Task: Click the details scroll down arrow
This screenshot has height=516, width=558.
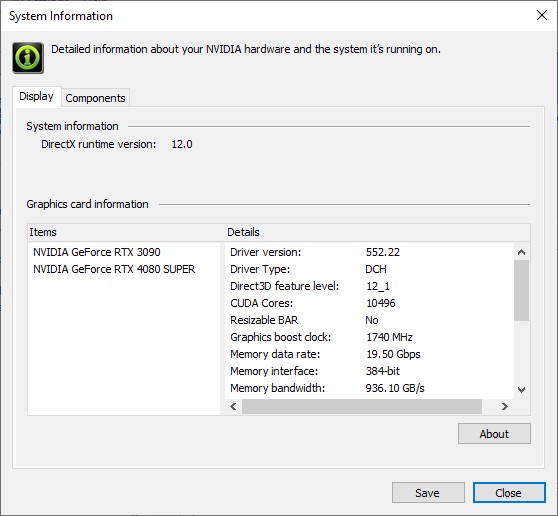Action: coord(521,390)
